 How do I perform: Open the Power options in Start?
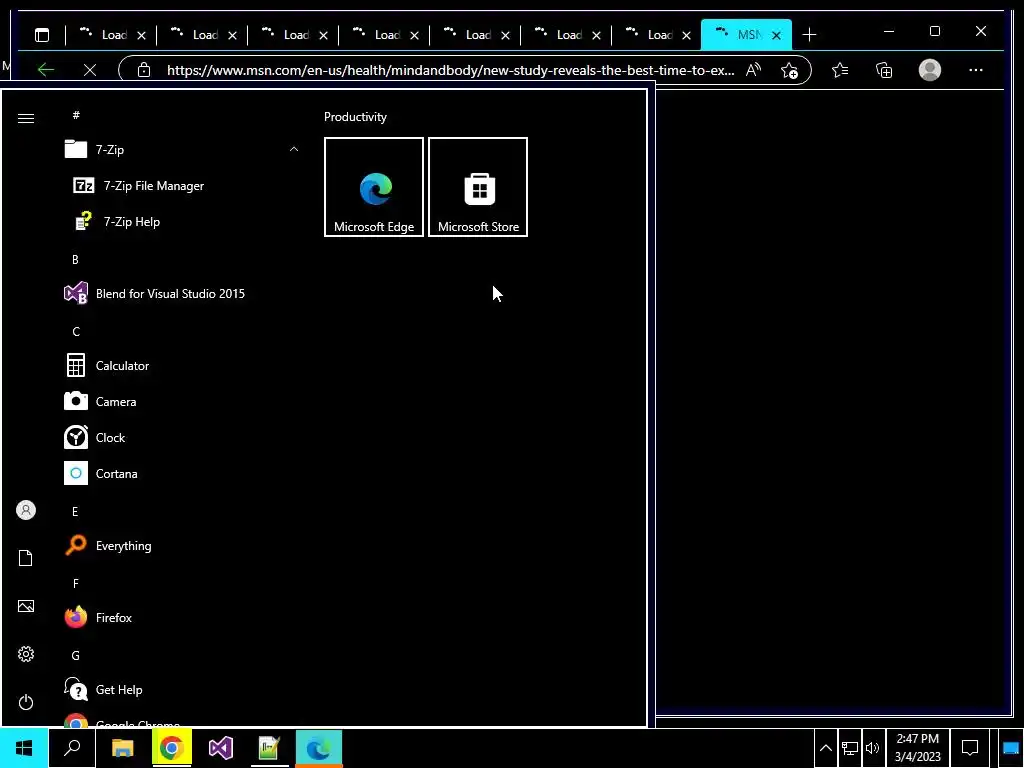click(26, 702)
